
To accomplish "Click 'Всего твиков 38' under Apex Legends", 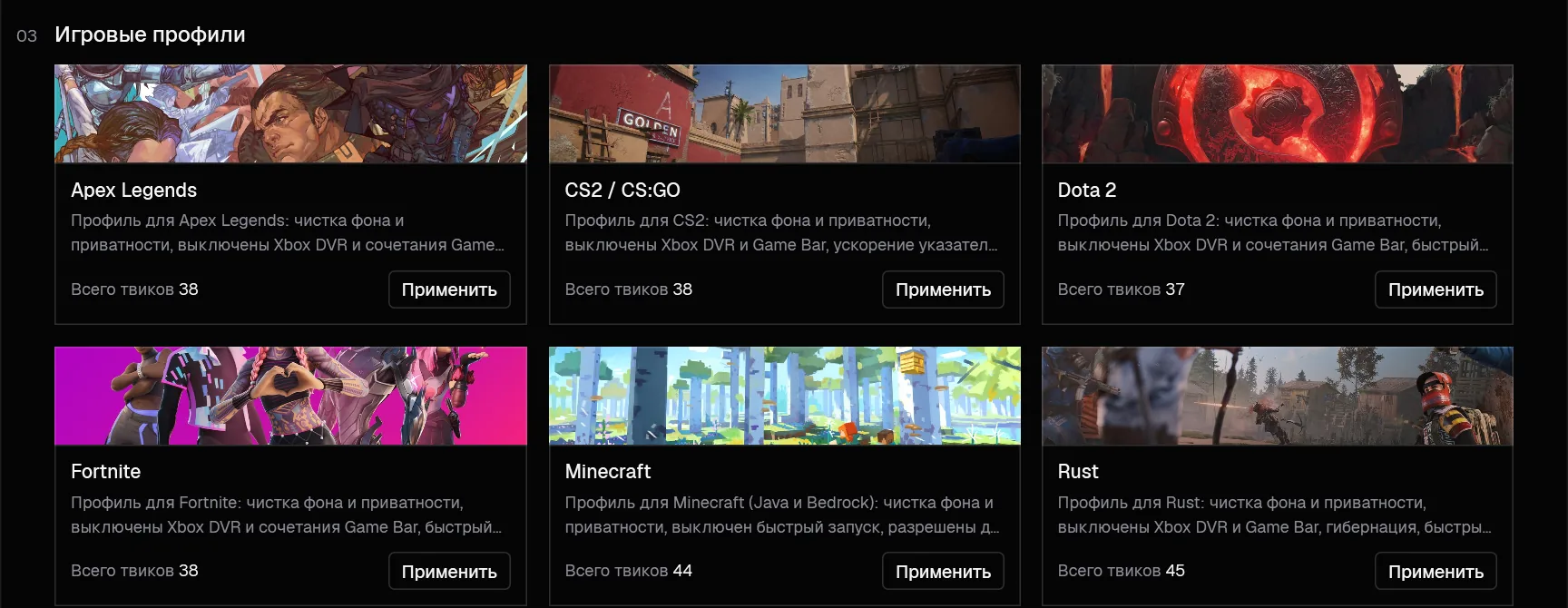I will [134, 289].
